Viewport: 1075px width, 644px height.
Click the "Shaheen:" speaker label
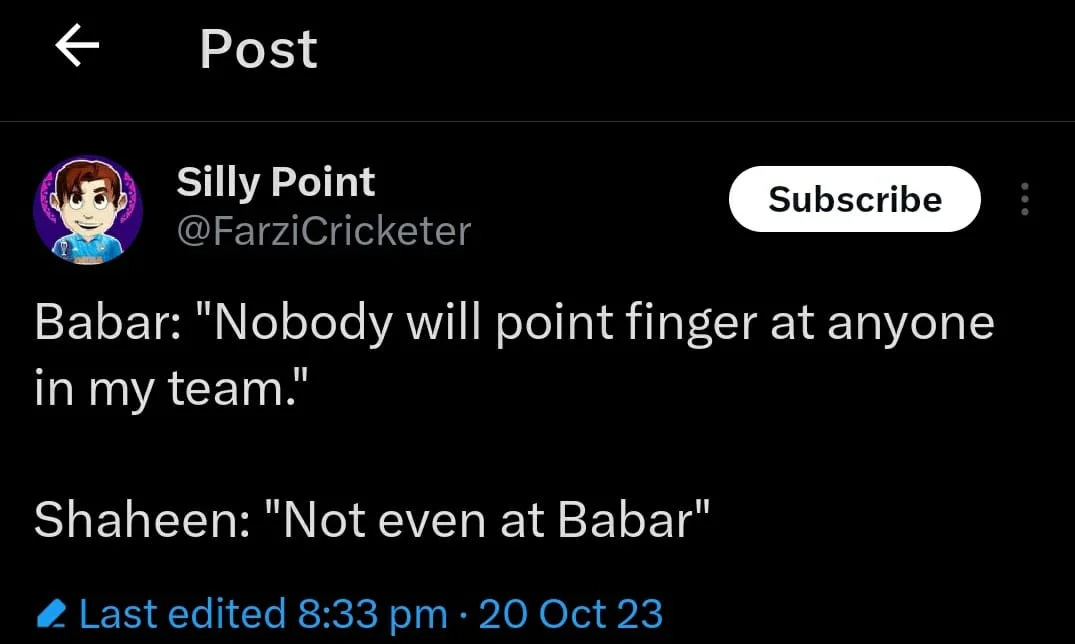pyautogui.click(x=141, y=518)
